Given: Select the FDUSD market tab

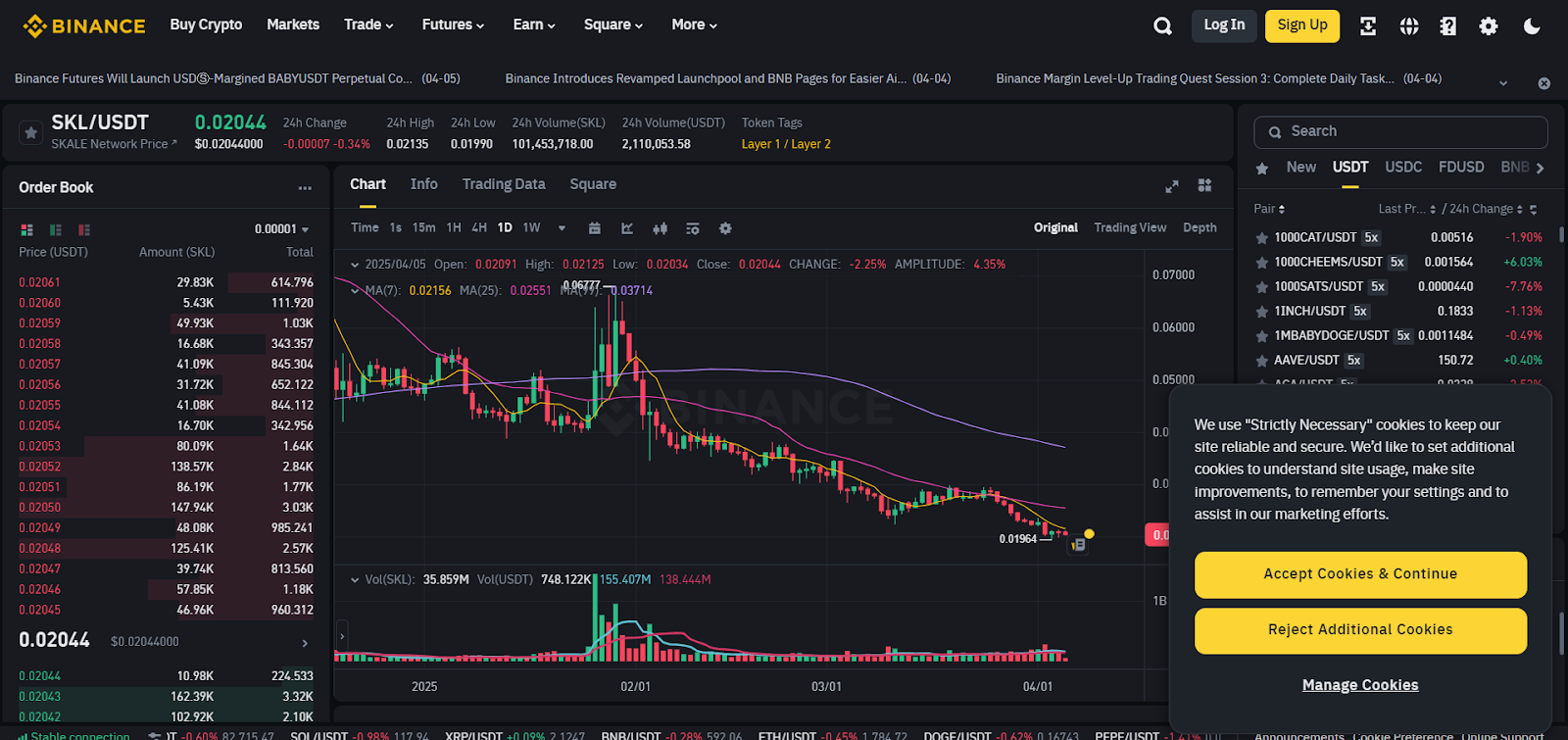Looking at the screenshot, I should 1461,168.
